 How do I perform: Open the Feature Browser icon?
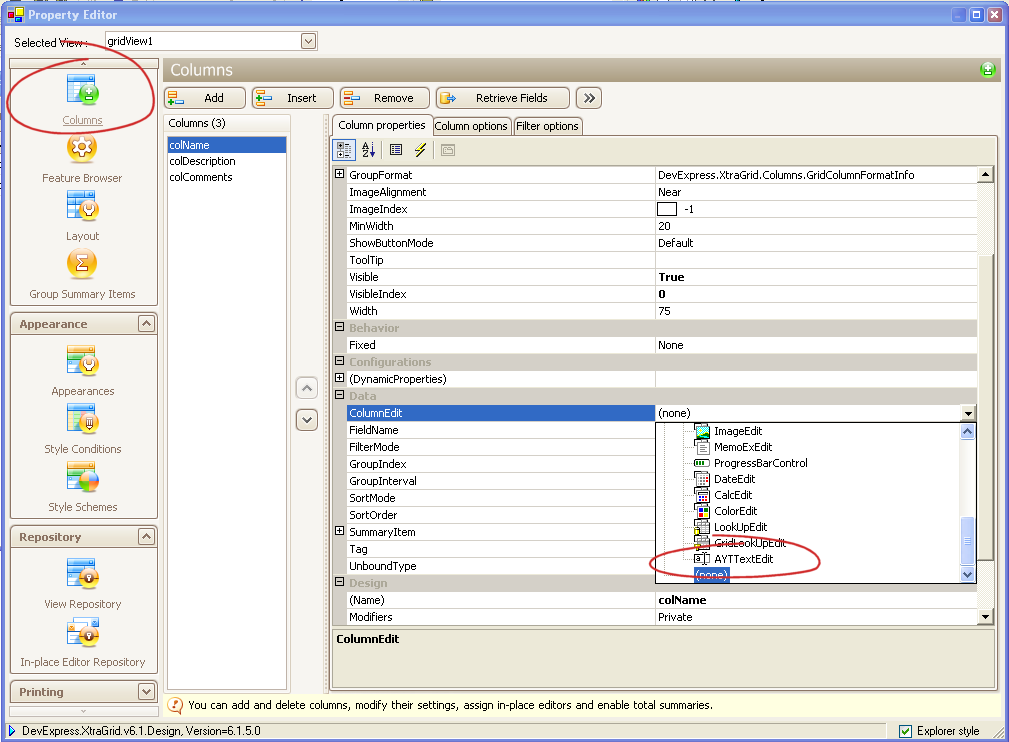(x=82, y=148)
